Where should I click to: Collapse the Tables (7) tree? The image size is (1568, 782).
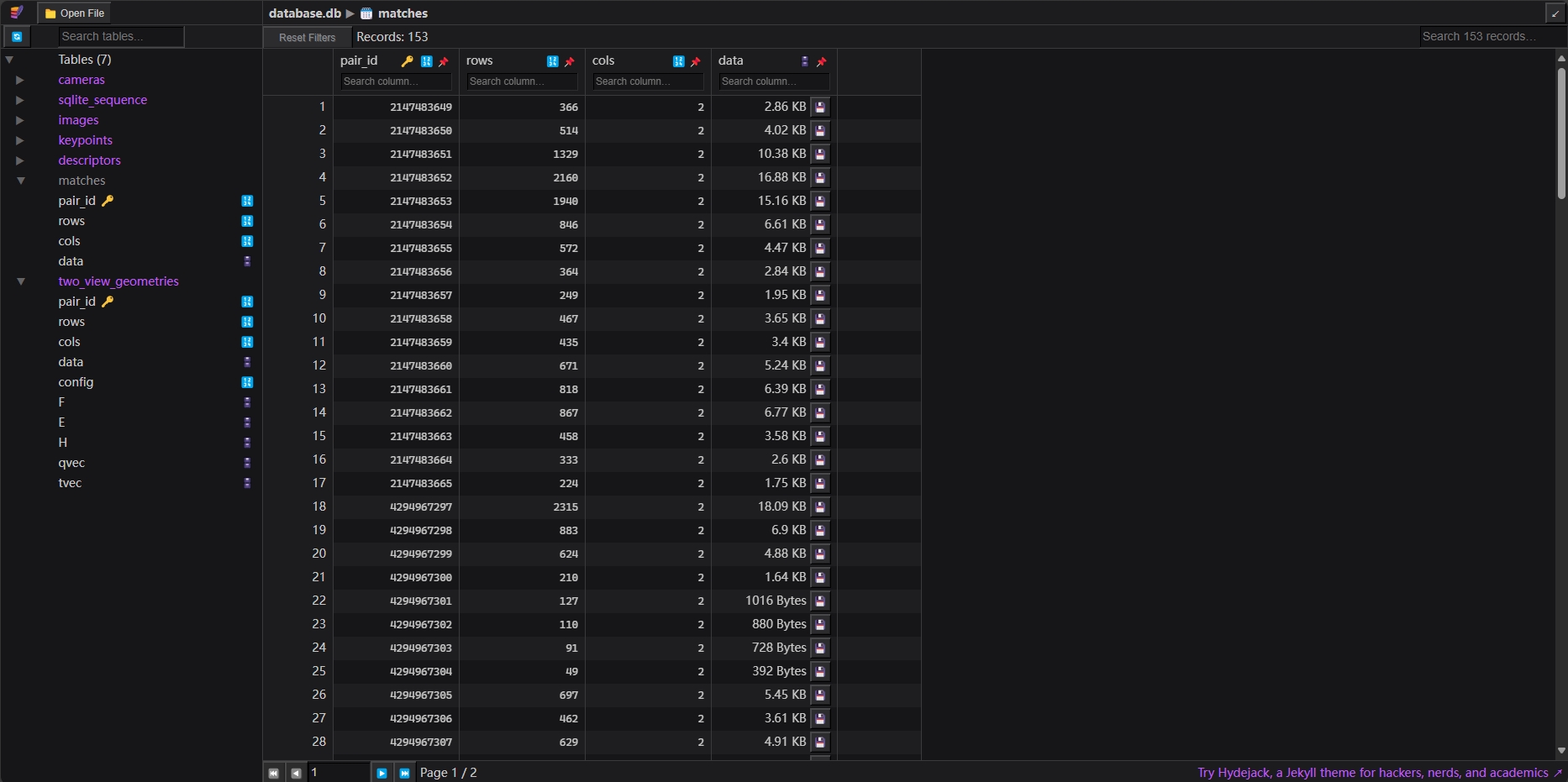pyautogui.click(x=9, y=60)
